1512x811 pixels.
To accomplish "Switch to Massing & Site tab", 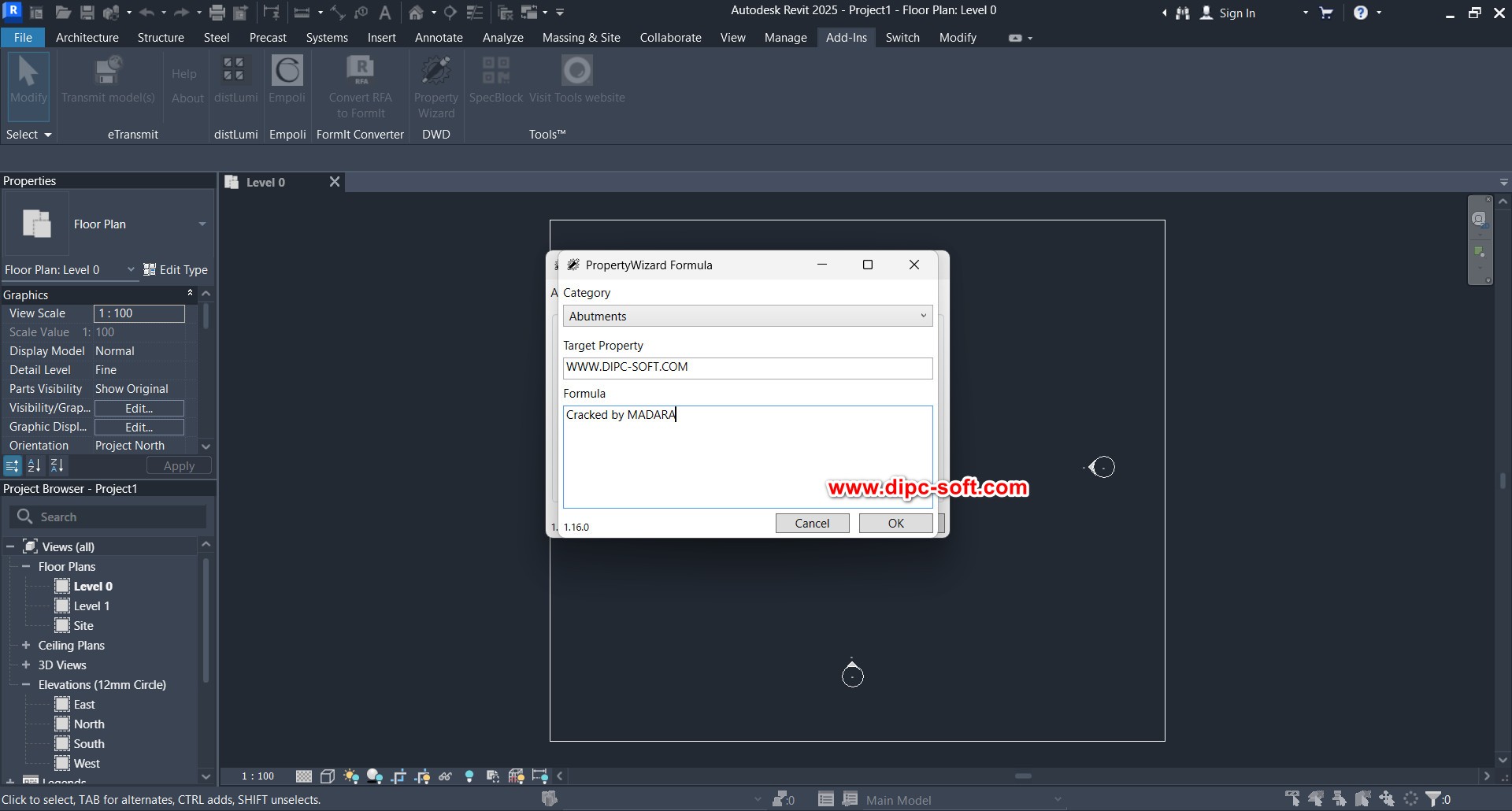I will (581, 37).
